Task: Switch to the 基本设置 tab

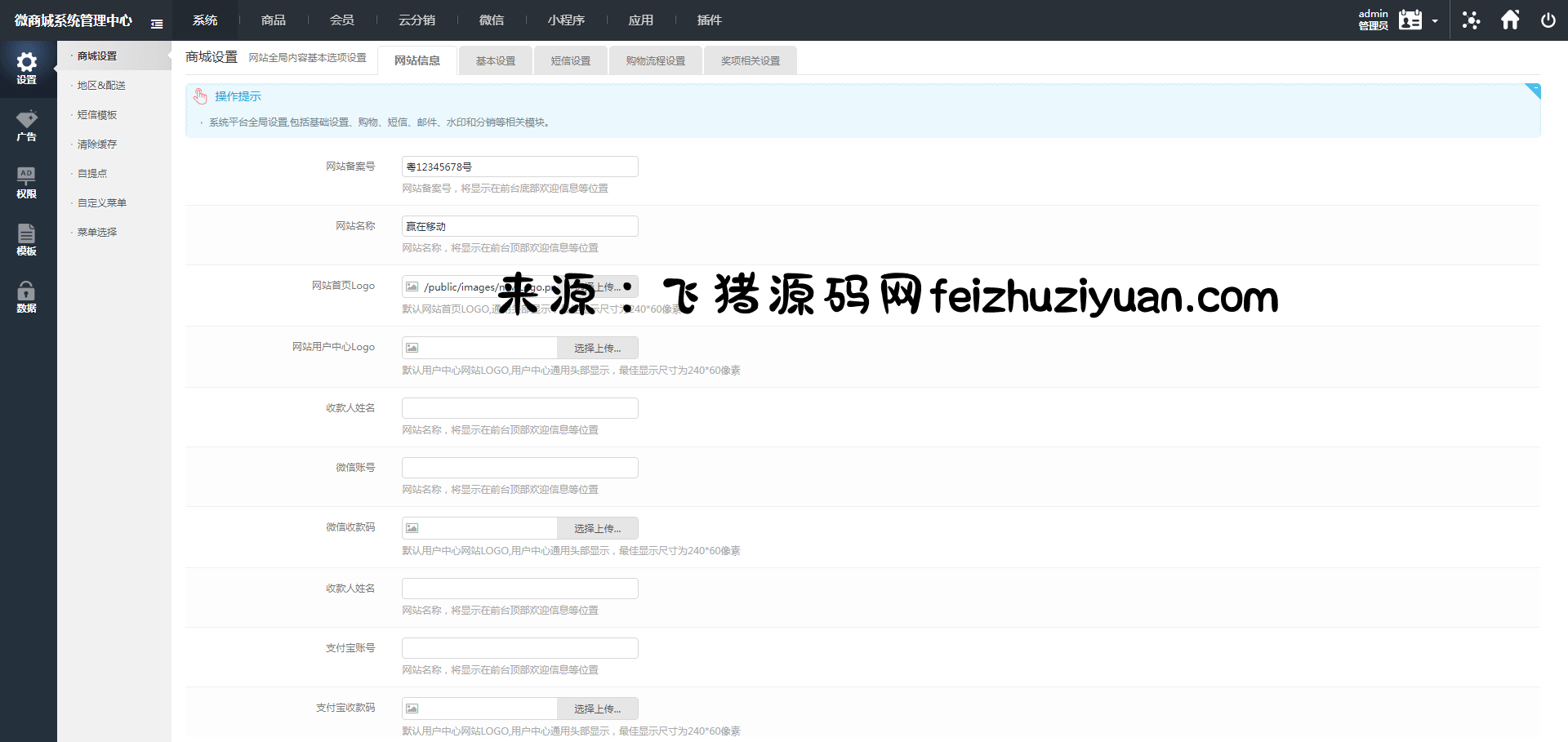Action: coord(496,61)
